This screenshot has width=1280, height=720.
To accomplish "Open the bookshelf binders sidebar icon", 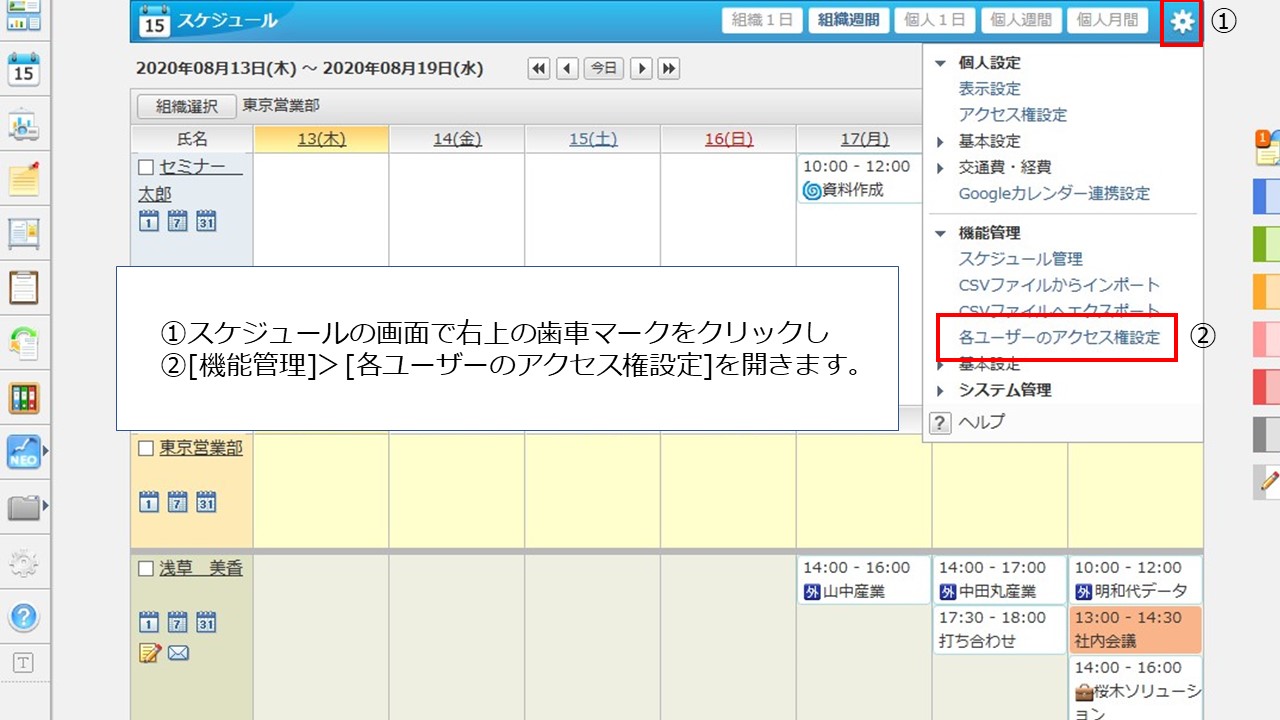I will pos(23,397).
